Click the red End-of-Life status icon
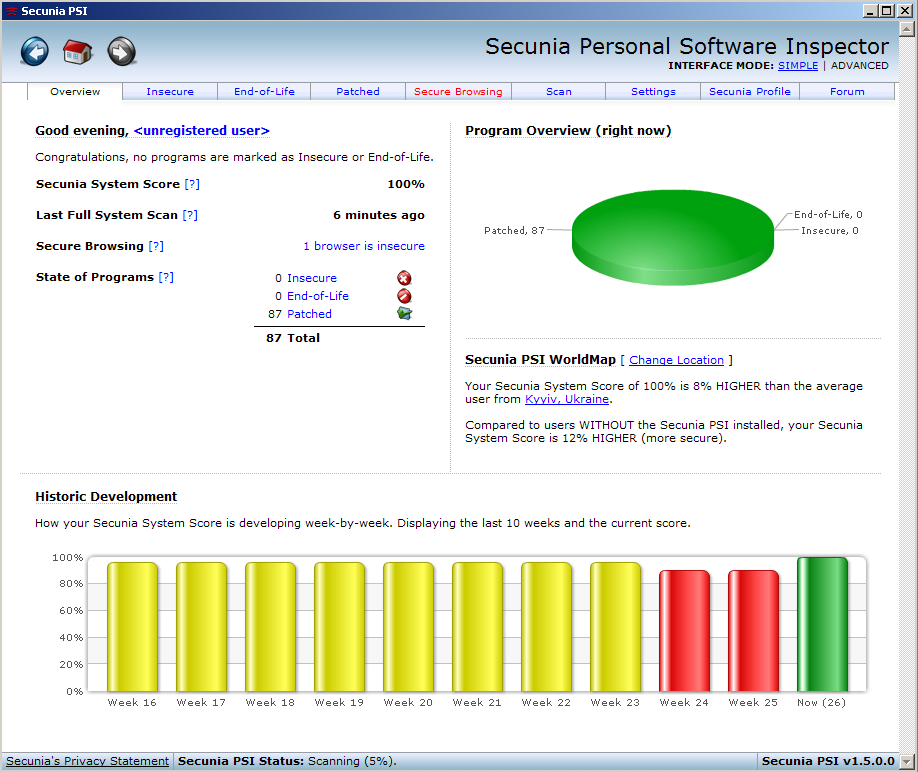The image size is (918, 772). click(404, 296)
